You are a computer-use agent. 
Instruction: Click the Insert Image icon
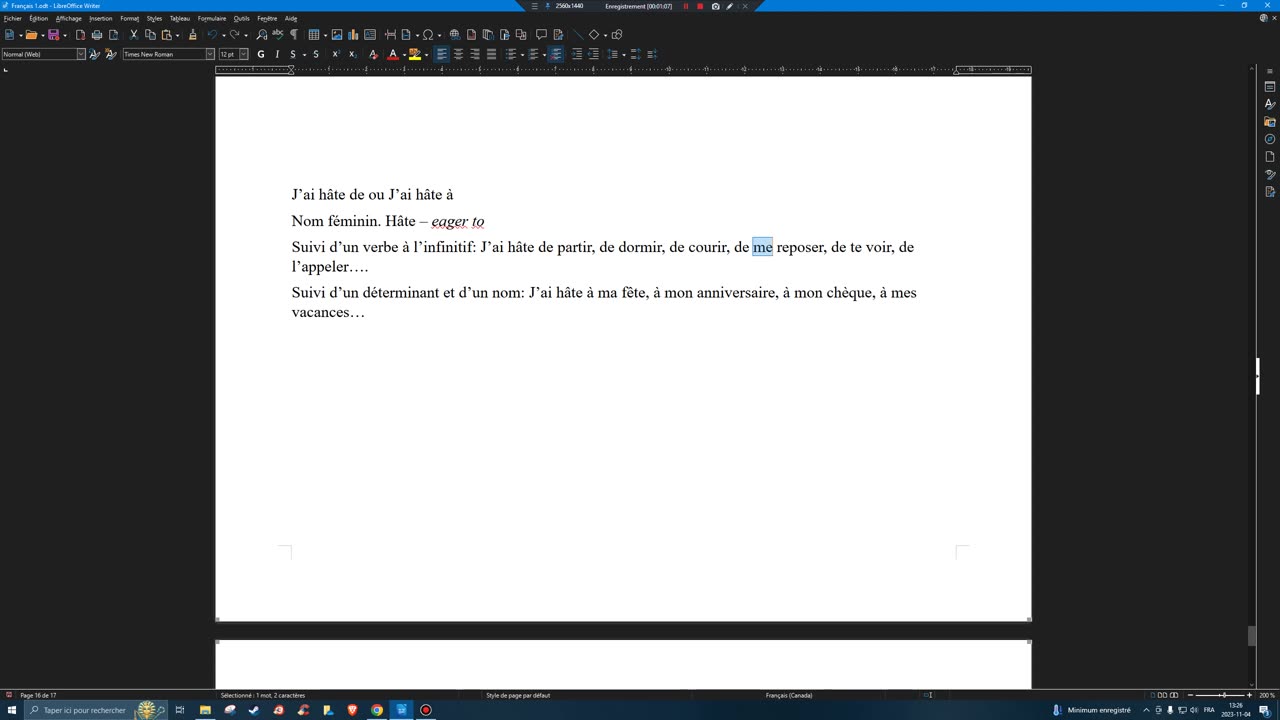coord(337,35)
